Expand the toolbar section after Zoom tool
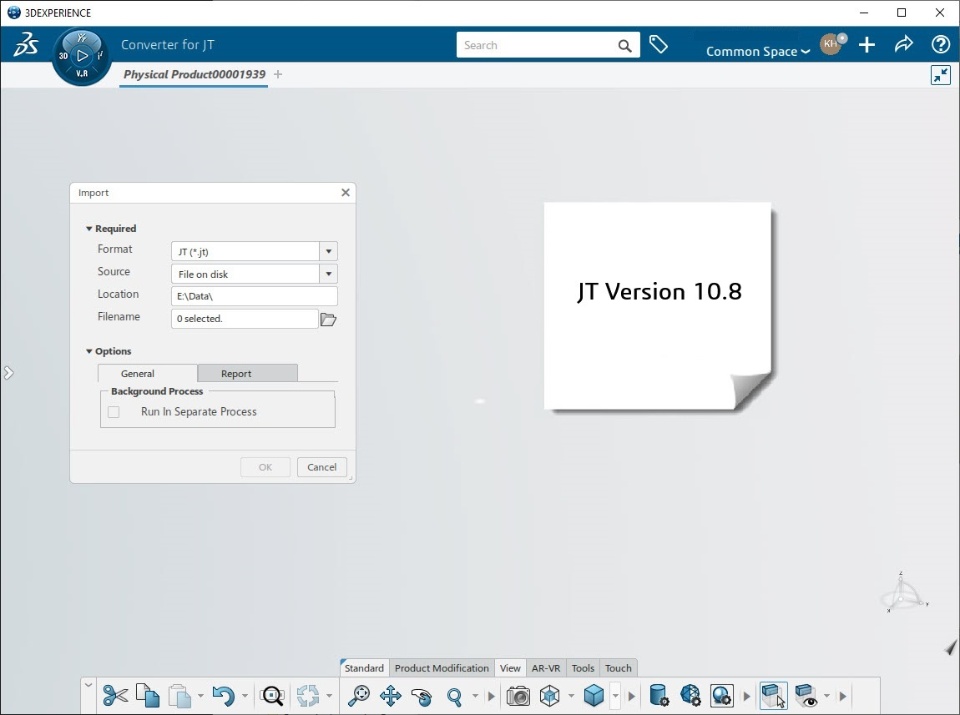 [491, 696]
